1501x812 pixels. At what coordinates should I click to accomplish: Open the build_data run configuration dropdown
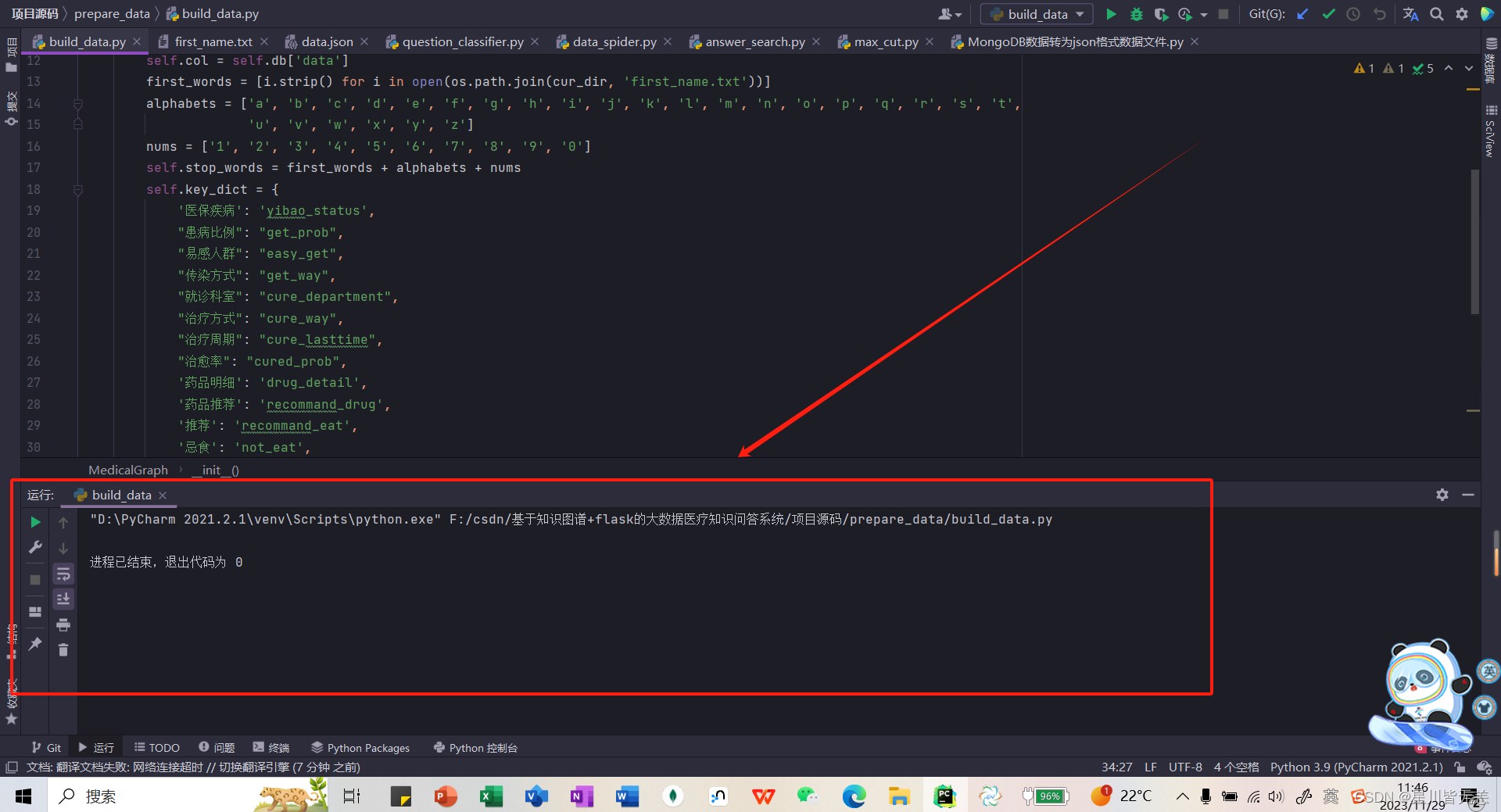tap(1037, 14)
